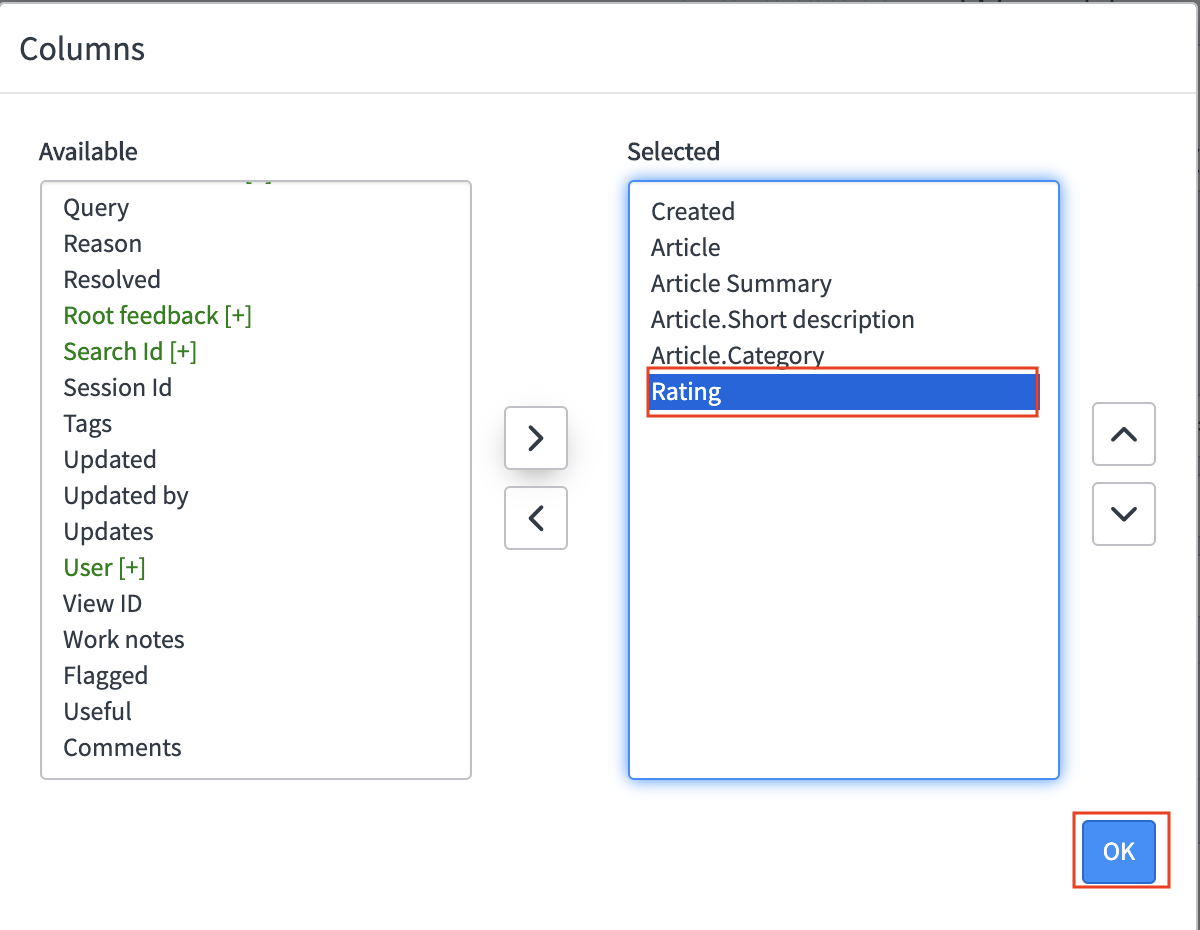Choose Work notes from Available columns
Screen dimensions: 1200x930
pyautogui.click(x=124, y=640)
